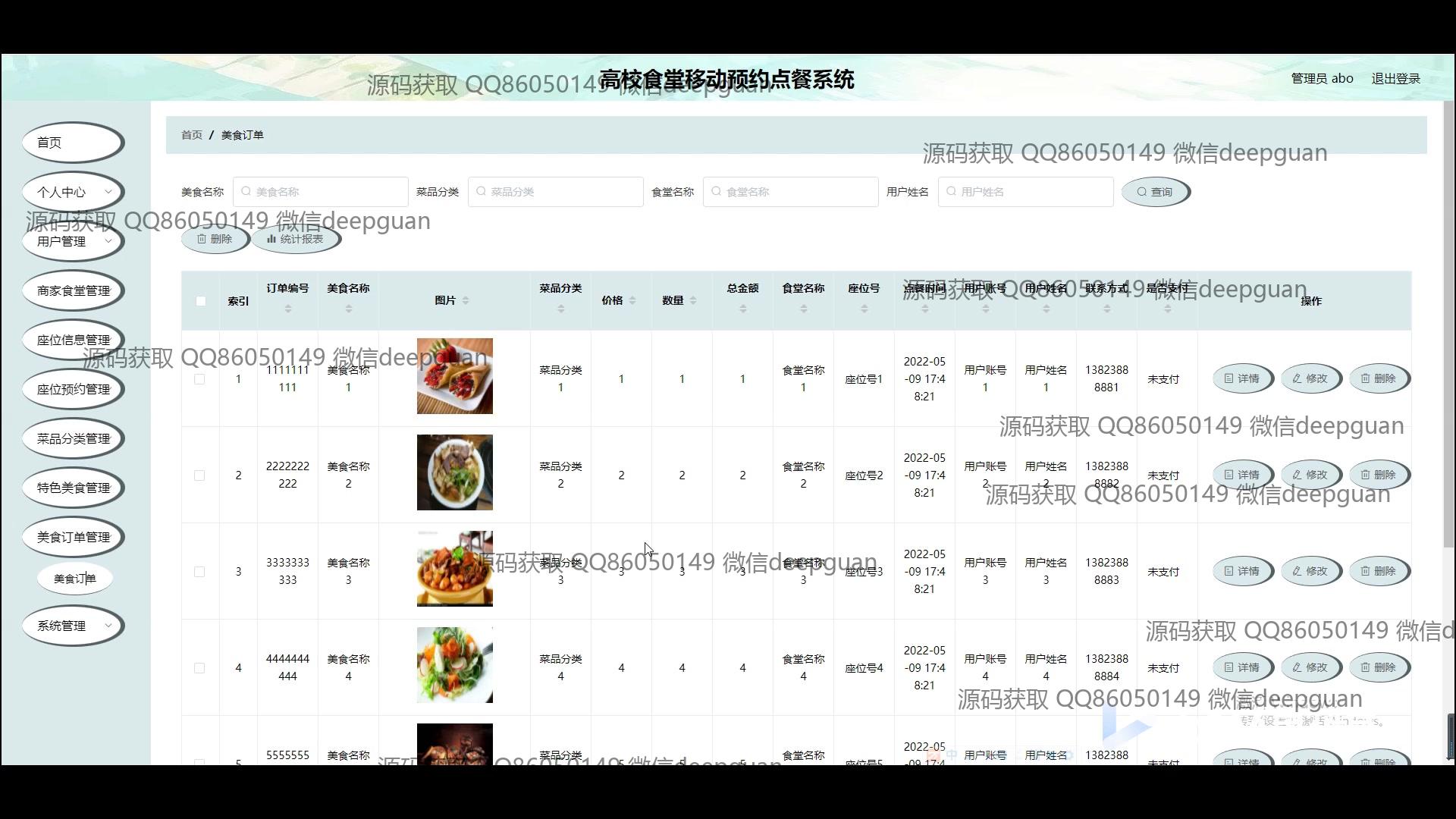Sort by 数量 column arrows
1456x819 pixels.
[693, 301]
